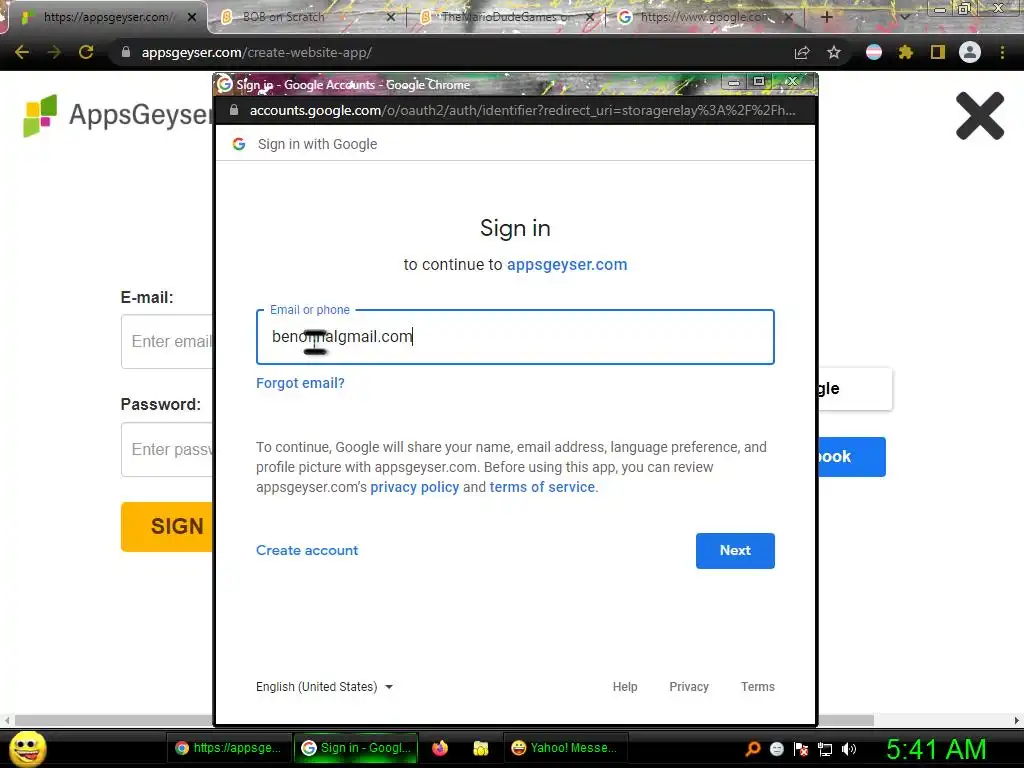Open the English (United States) language dropdown

coord(325,686)
